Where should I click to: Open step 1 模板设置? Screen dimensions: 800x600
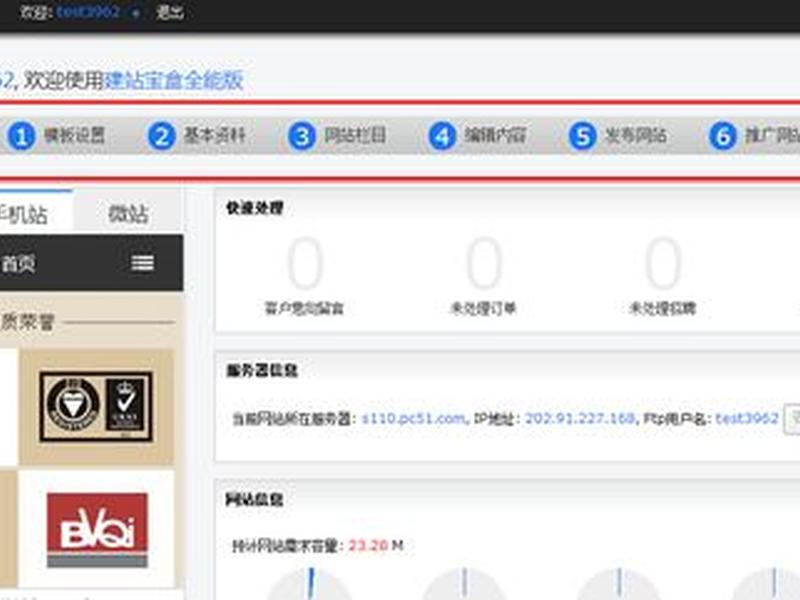(56, 136)
